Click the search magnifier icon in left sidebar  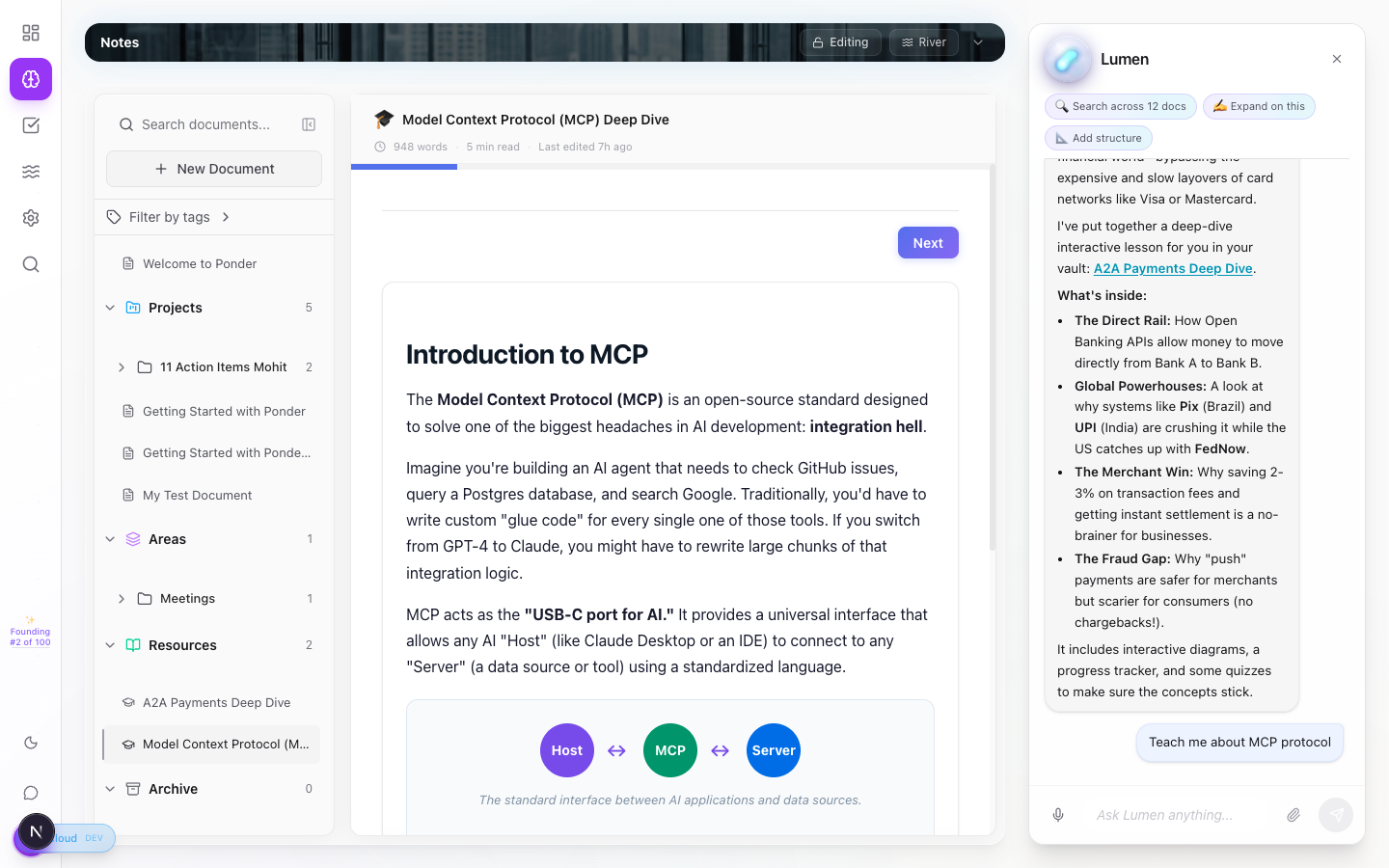(x=31, y=264)
